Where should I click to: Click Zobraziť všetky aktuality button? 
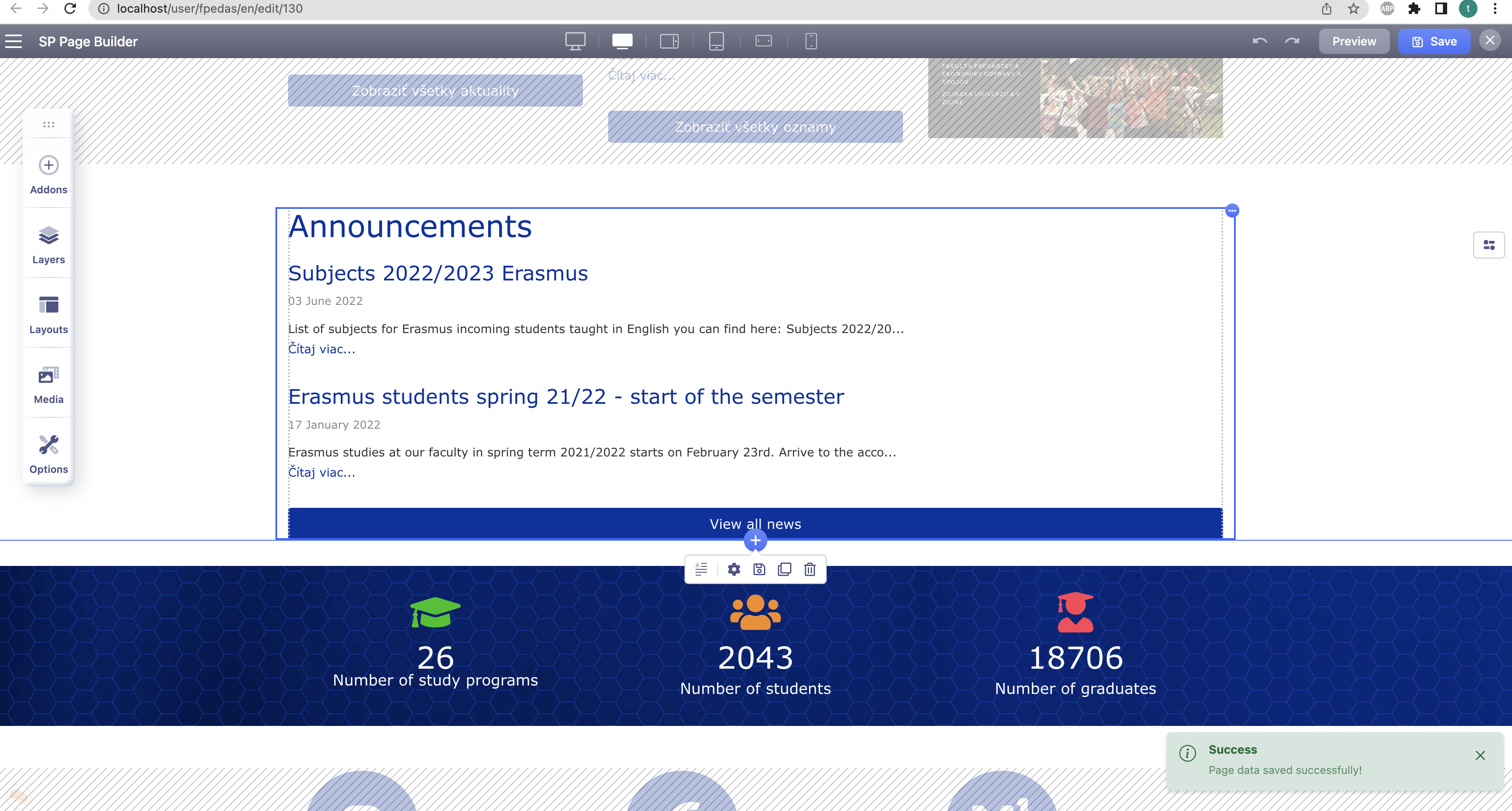(x=435, y=91)
